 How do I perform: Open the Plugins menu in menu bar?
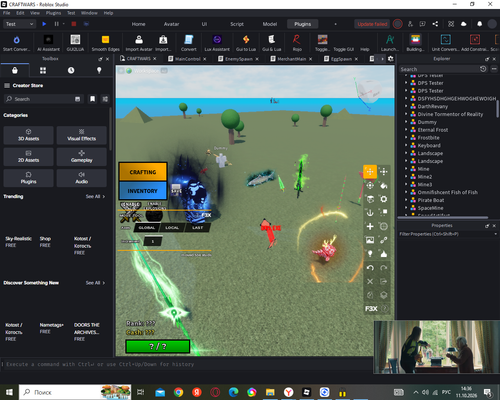[53, 13]
